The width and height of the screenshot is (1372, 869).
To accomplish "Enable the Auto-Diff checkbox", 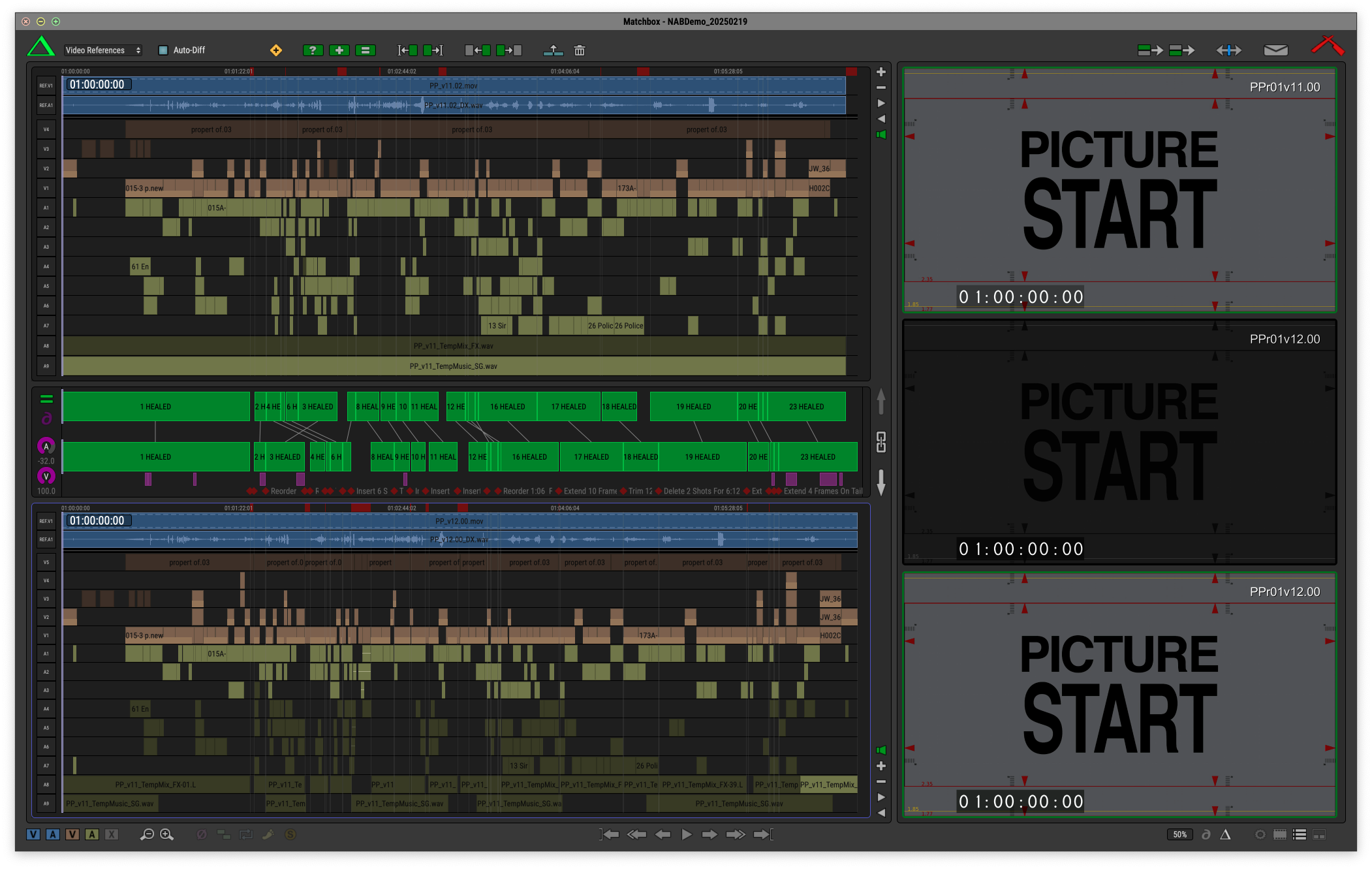I will point(163,50).
